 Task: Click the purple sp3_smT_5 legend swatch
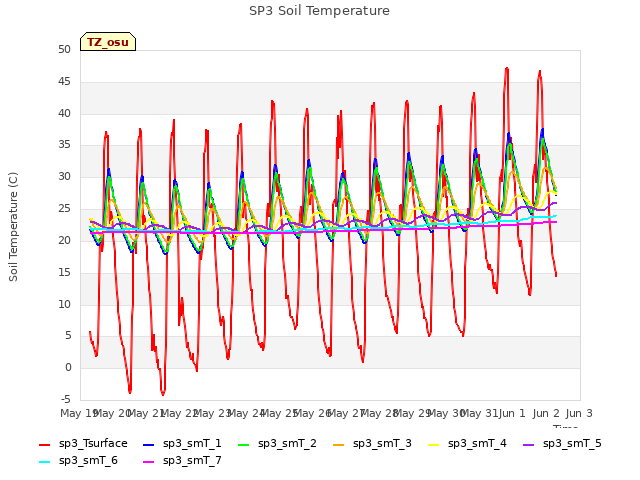[x=529, y=444]
